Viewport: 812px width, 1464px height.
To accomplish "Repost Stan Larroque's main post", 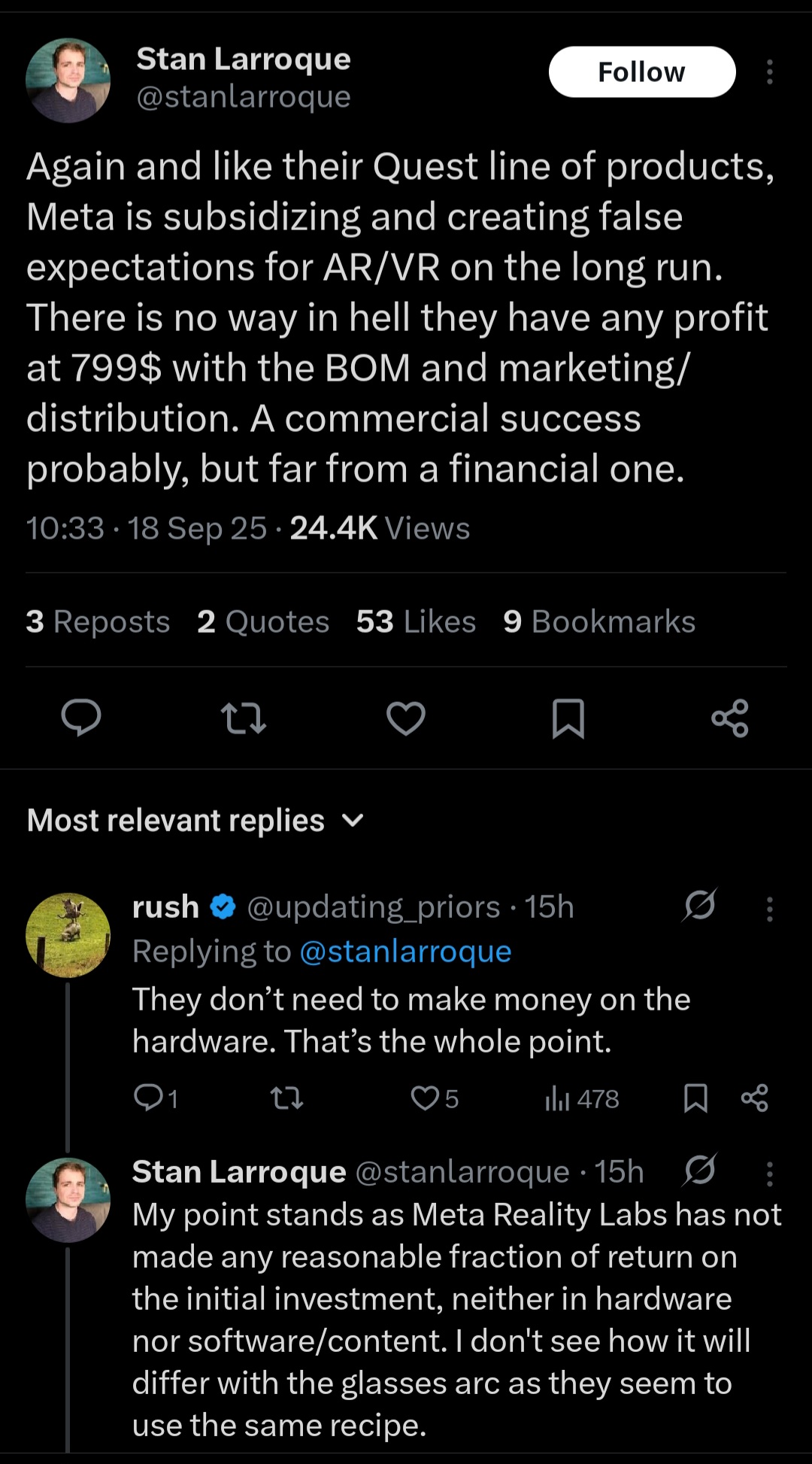I will tap(244, 718).
